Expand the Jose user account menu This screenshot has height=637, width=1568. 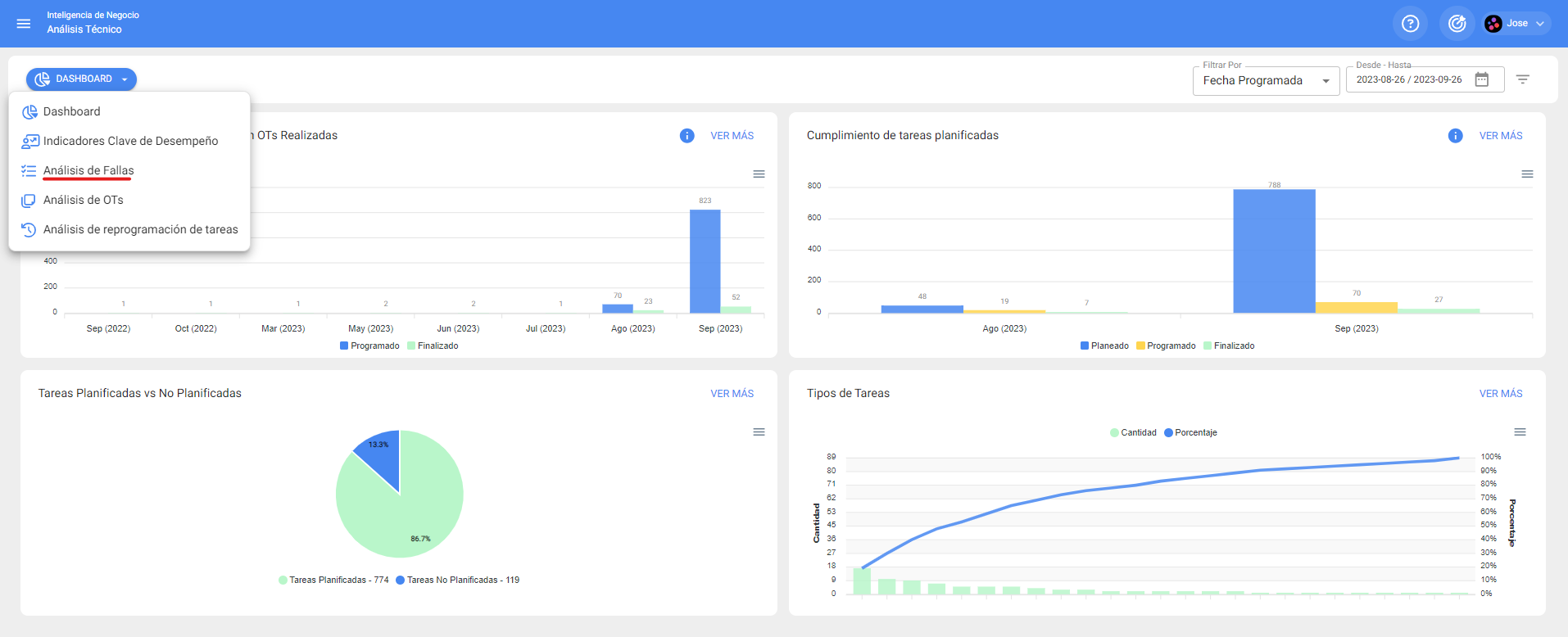[1516, 24]
